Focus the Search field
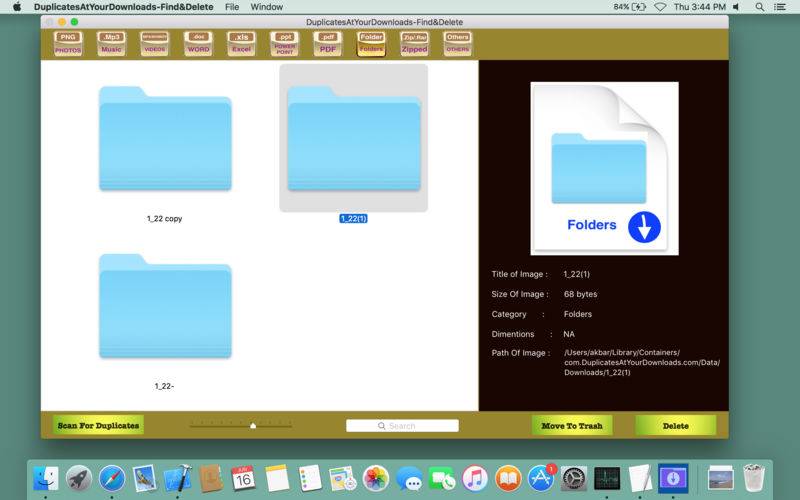Image resolution: width=800 pixels, height=500 pixels. tap(402, 426)
